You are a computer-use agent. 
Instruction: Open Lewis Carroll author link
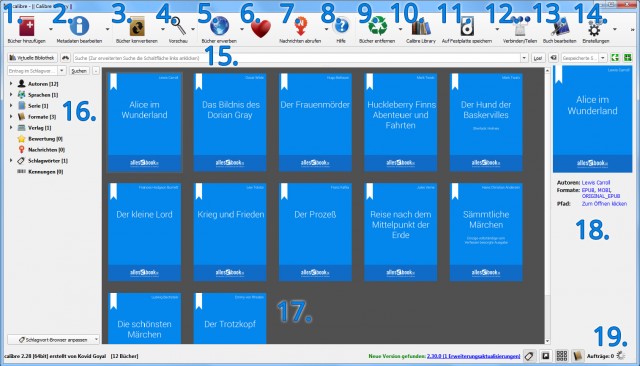pos(596,182)
